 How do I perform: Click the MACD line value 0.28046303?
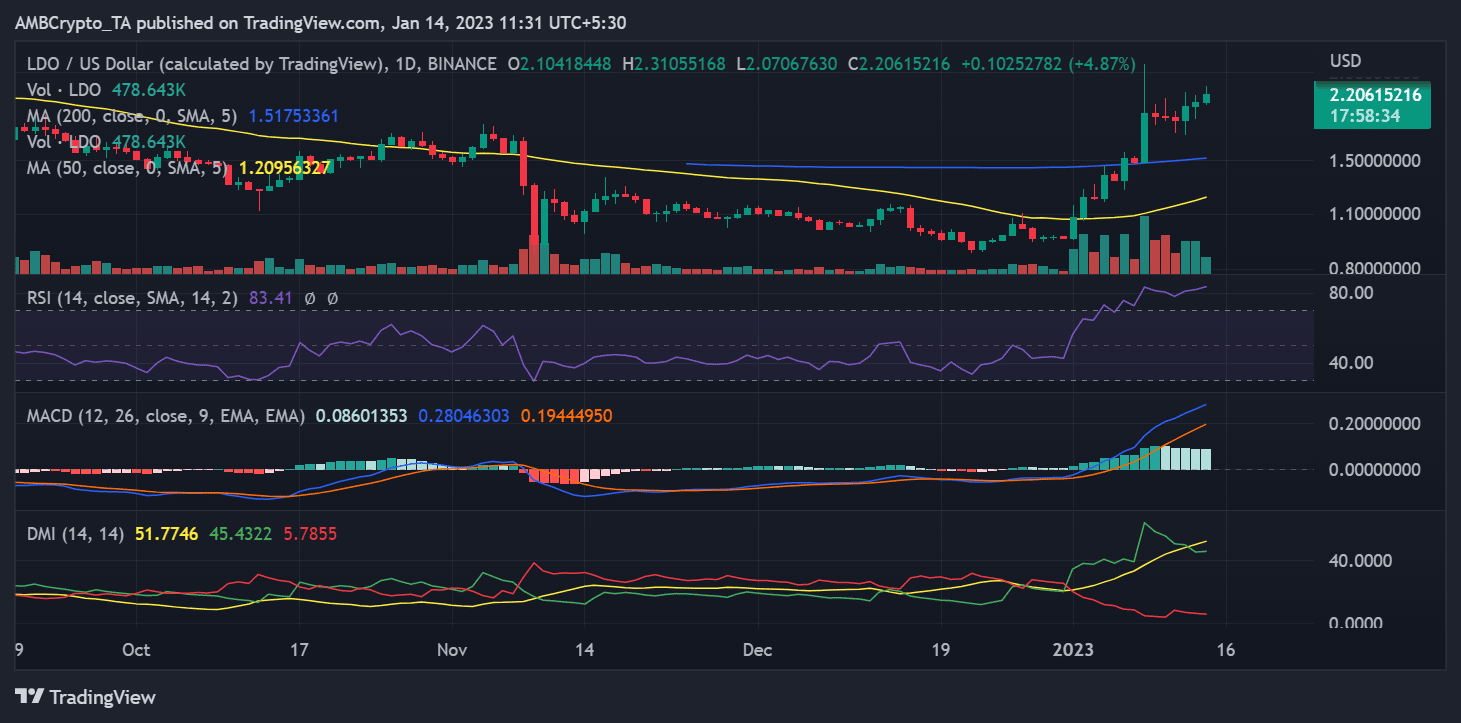point(465,415)
